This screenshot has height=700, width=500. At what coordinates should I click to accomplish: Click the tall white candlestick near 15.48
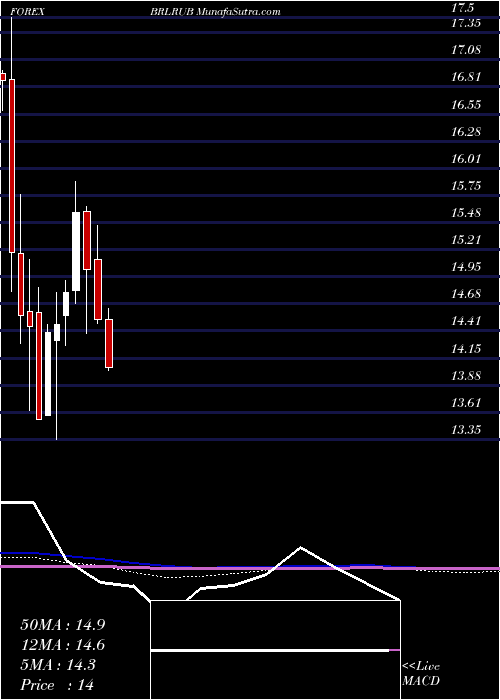click(76, 251)
